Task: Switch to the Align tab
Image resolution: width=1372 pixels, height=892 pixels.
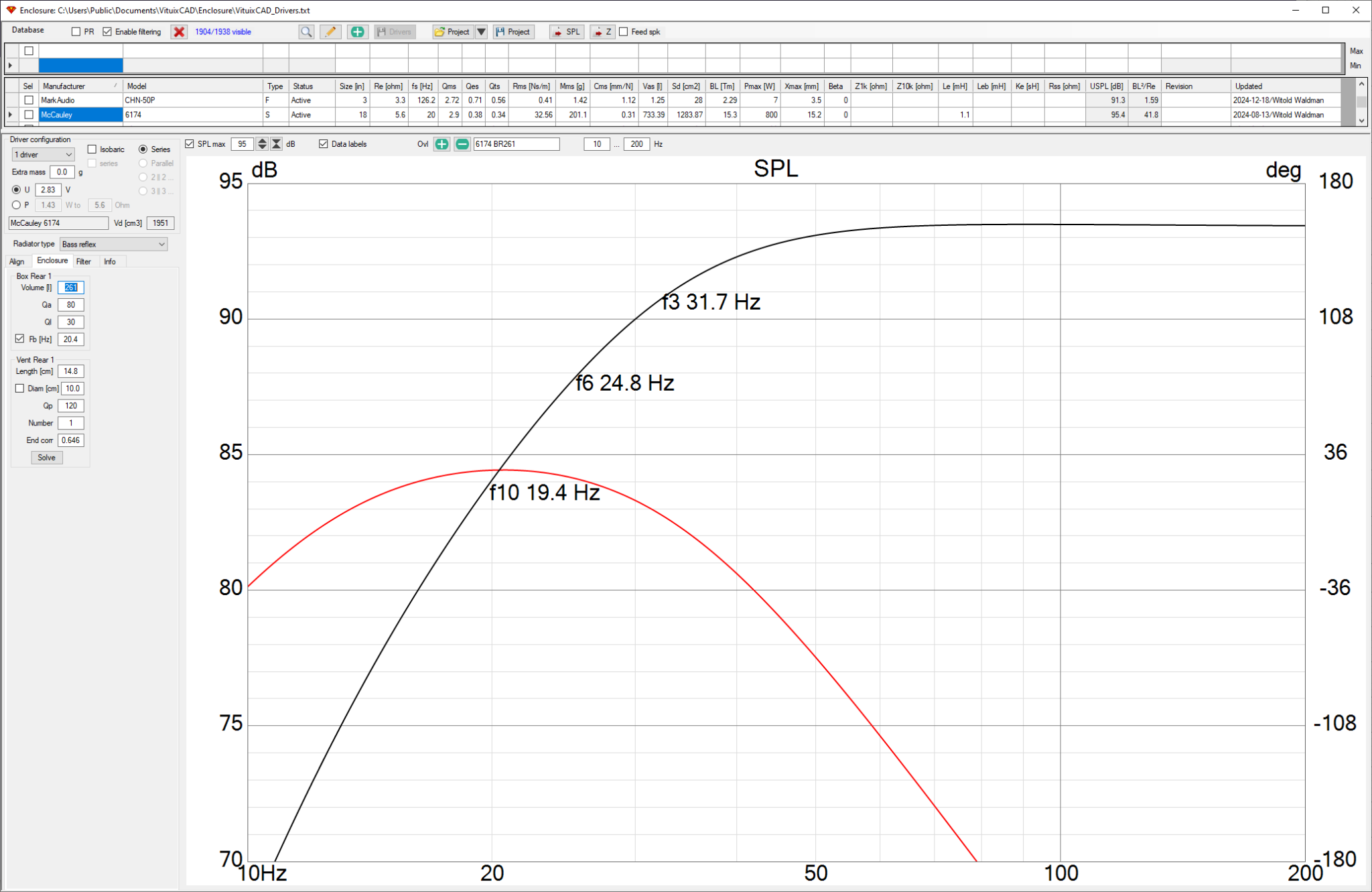Action: 17,262
